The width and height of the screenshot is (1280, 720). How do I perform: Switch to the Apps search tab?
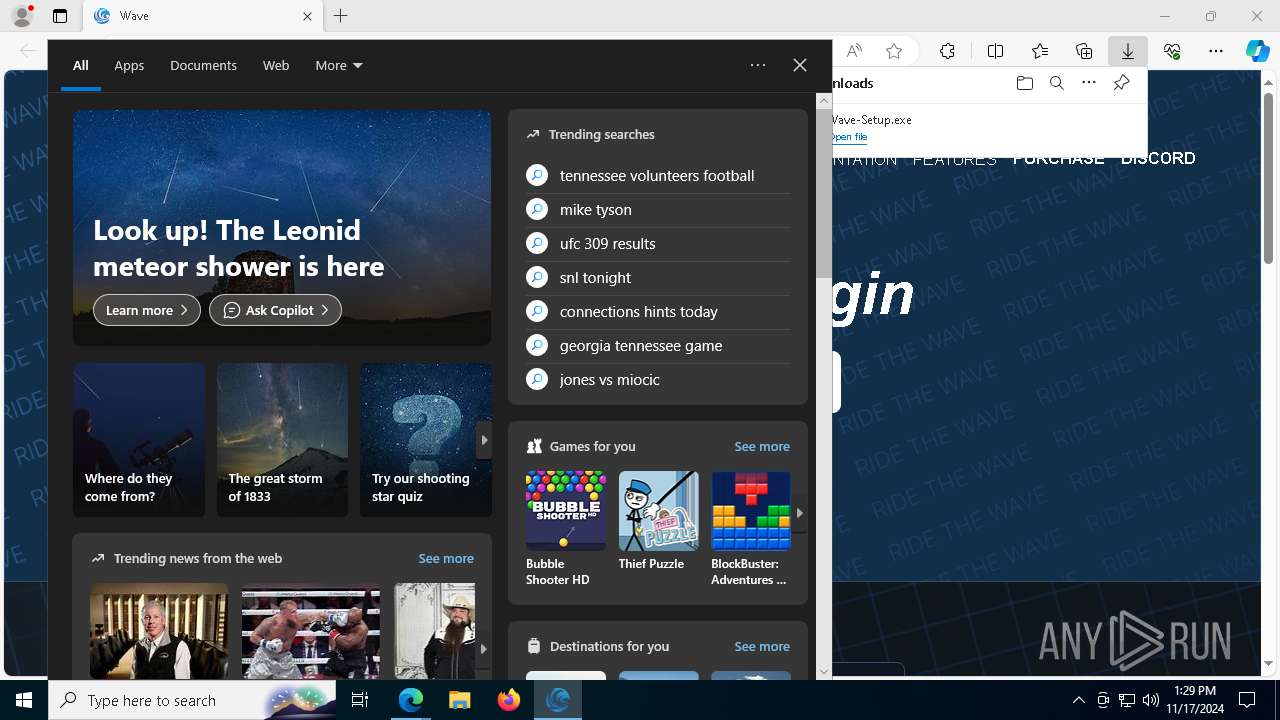pyautogui.click(x=129, y=65)
